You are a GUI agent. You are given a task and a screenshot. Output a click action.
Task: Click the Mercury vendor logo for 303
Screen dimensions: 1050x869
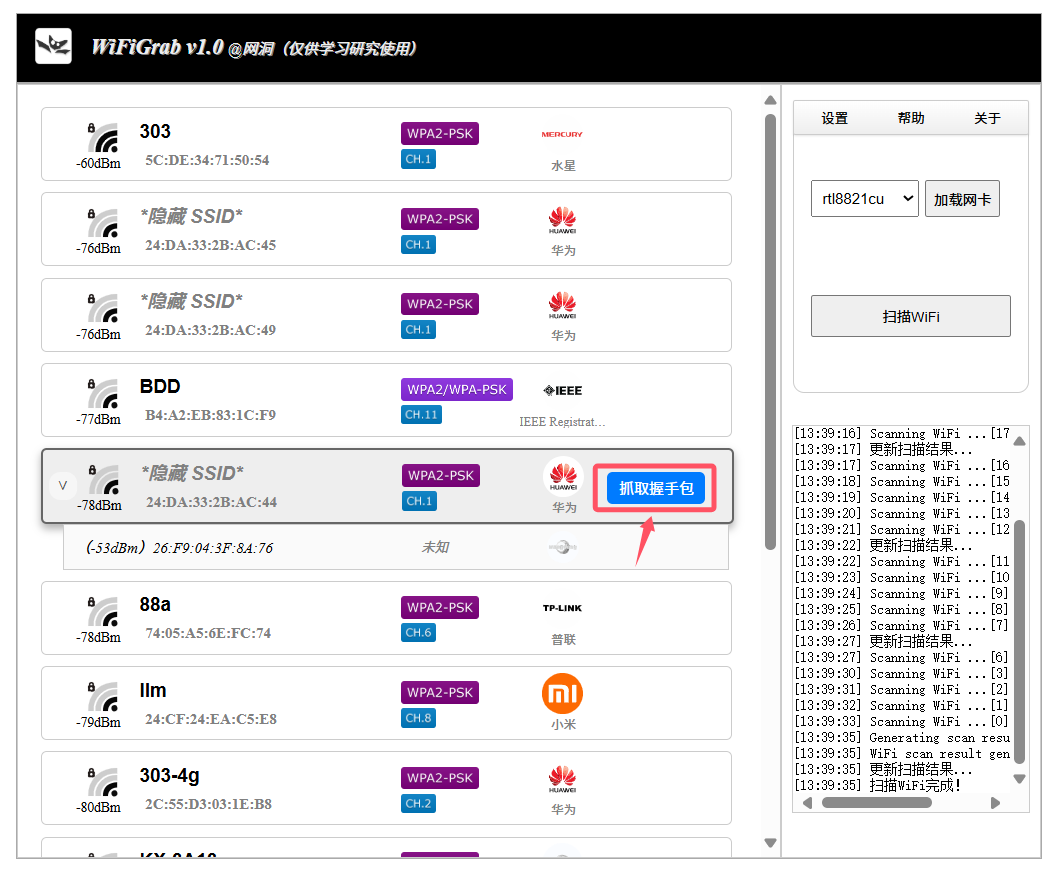[562, 135]
